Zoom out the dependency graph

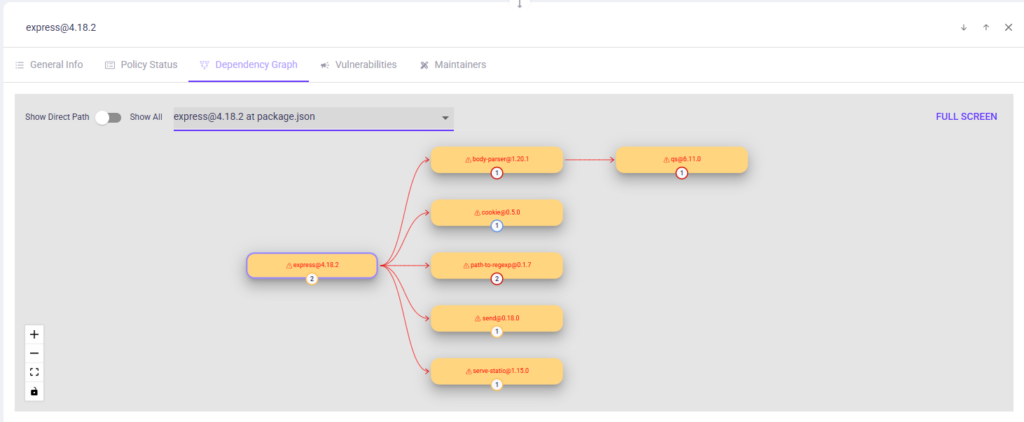click(x=35, y=353)
